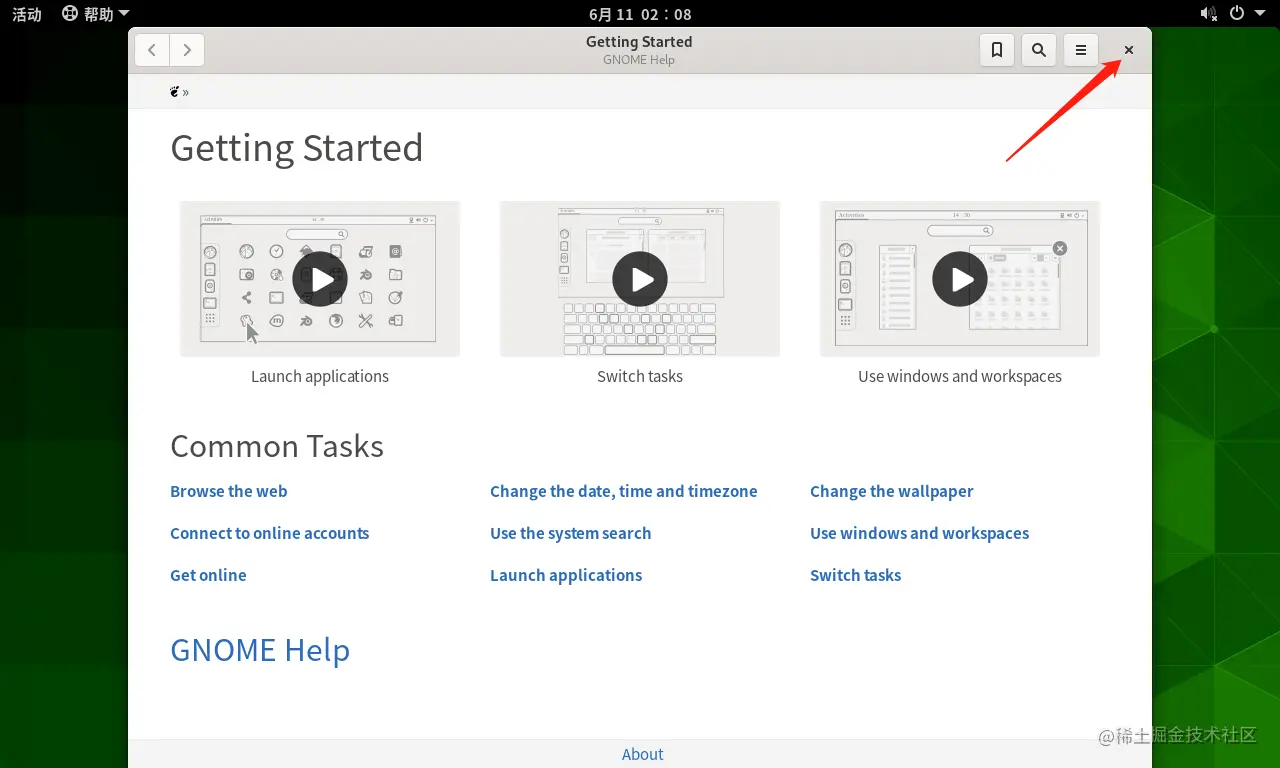Play the Launch applications video

(320, 279)
